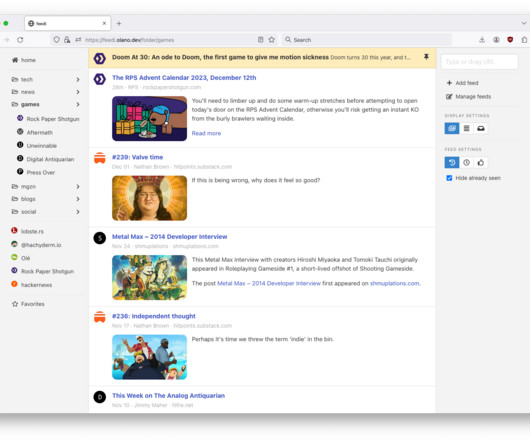The height and width of the screenshot is (442, 530).
Task: Click the shmuplations.com link in excerpt
Action: 394,283
